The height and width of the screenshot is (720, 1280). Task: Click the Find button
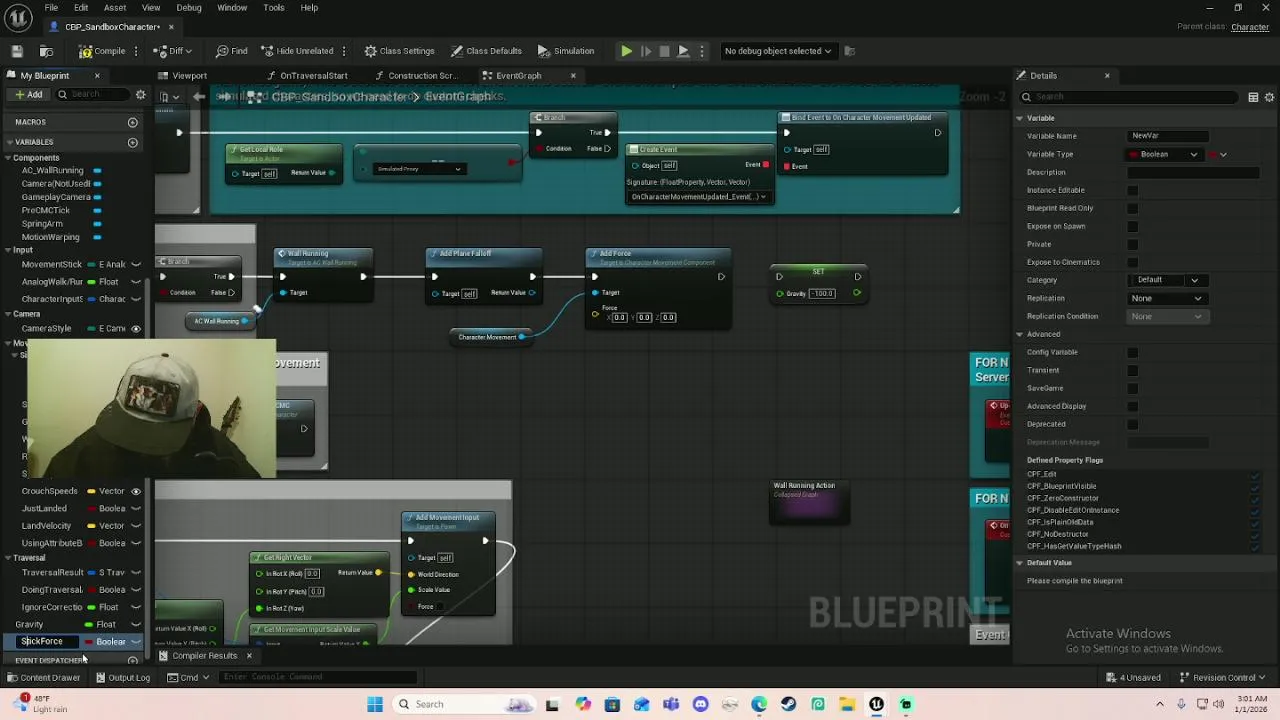pyautogui.click(x=231, y=51)
